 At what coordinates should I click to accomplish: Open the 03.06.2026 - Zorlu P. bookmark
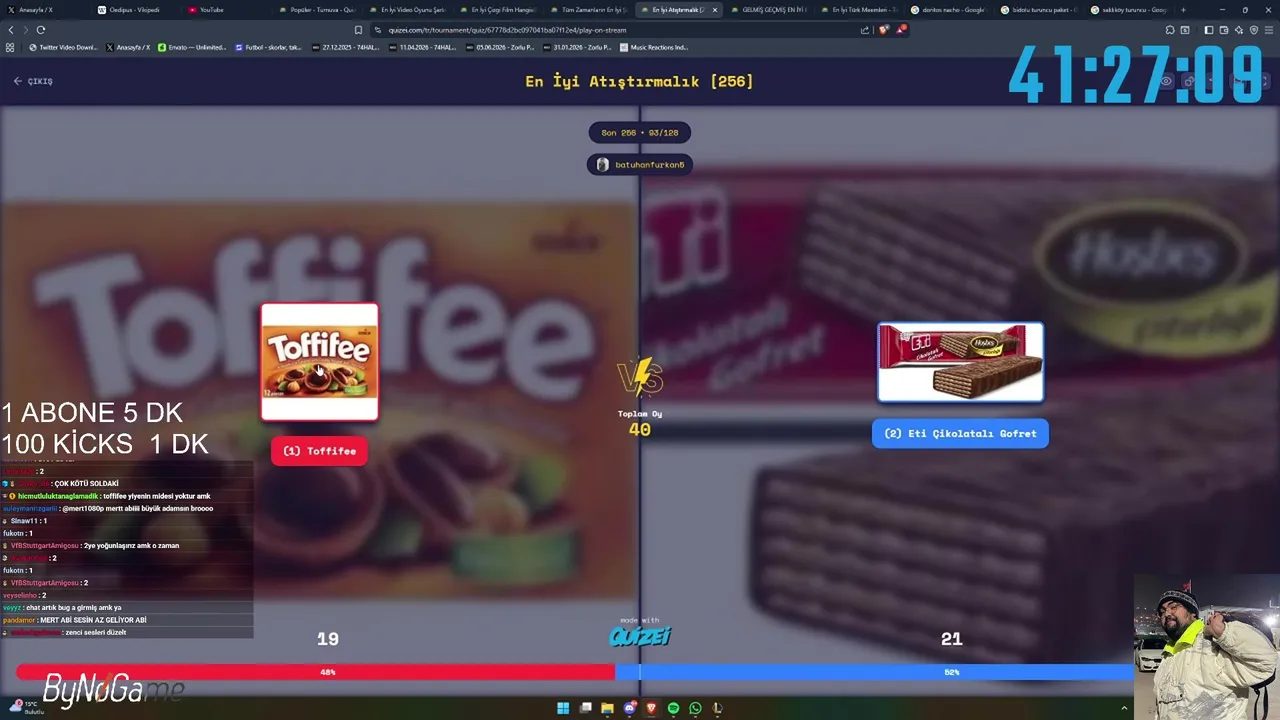click(x=499, y=47)
